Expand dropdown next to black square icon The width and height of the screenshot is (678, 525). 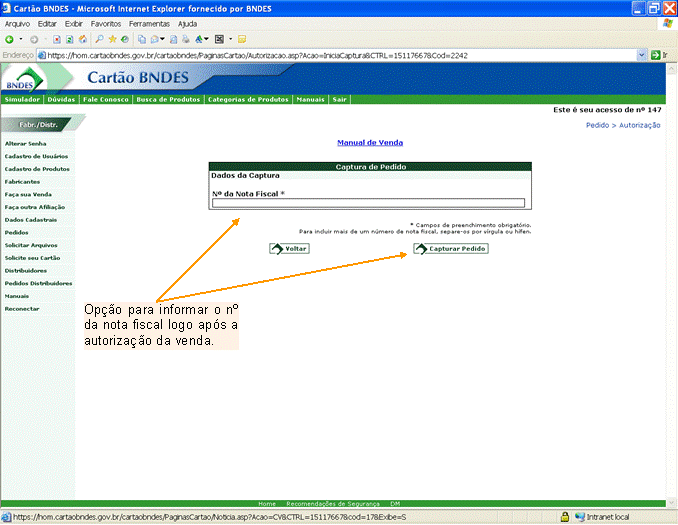coord(230,39)
